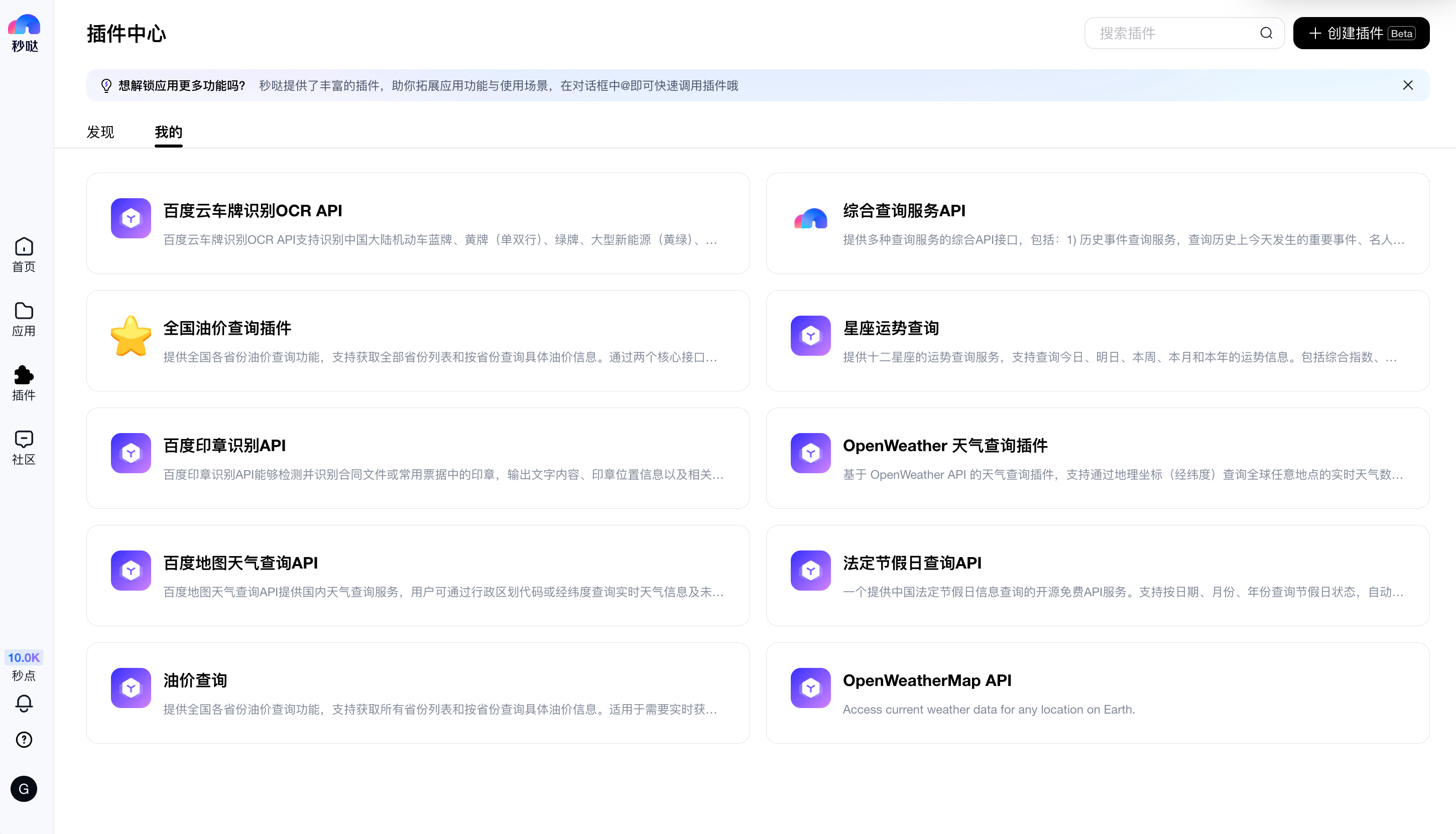The image size is (1456, 834).
Task: Click the help question mark icon
Action: click(x=24, y=740)
